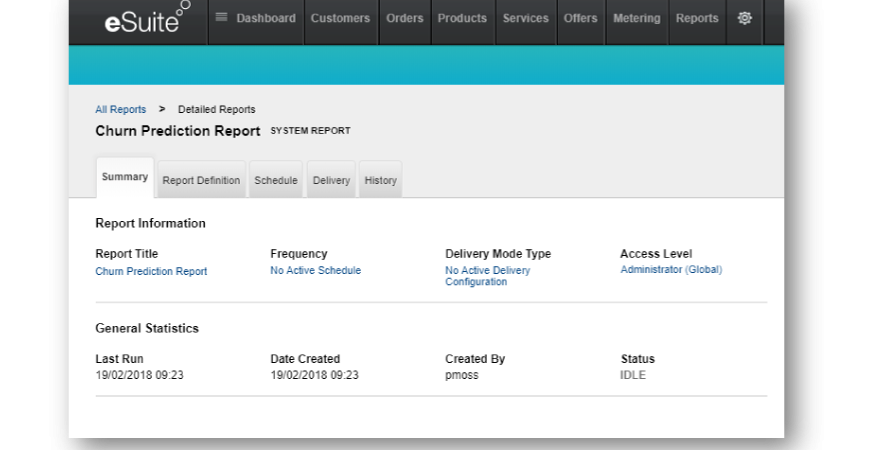Image resolution: width=874 pixels, height=450 pixels.
Task: View the History tab
Action: (x=380, y=181)
